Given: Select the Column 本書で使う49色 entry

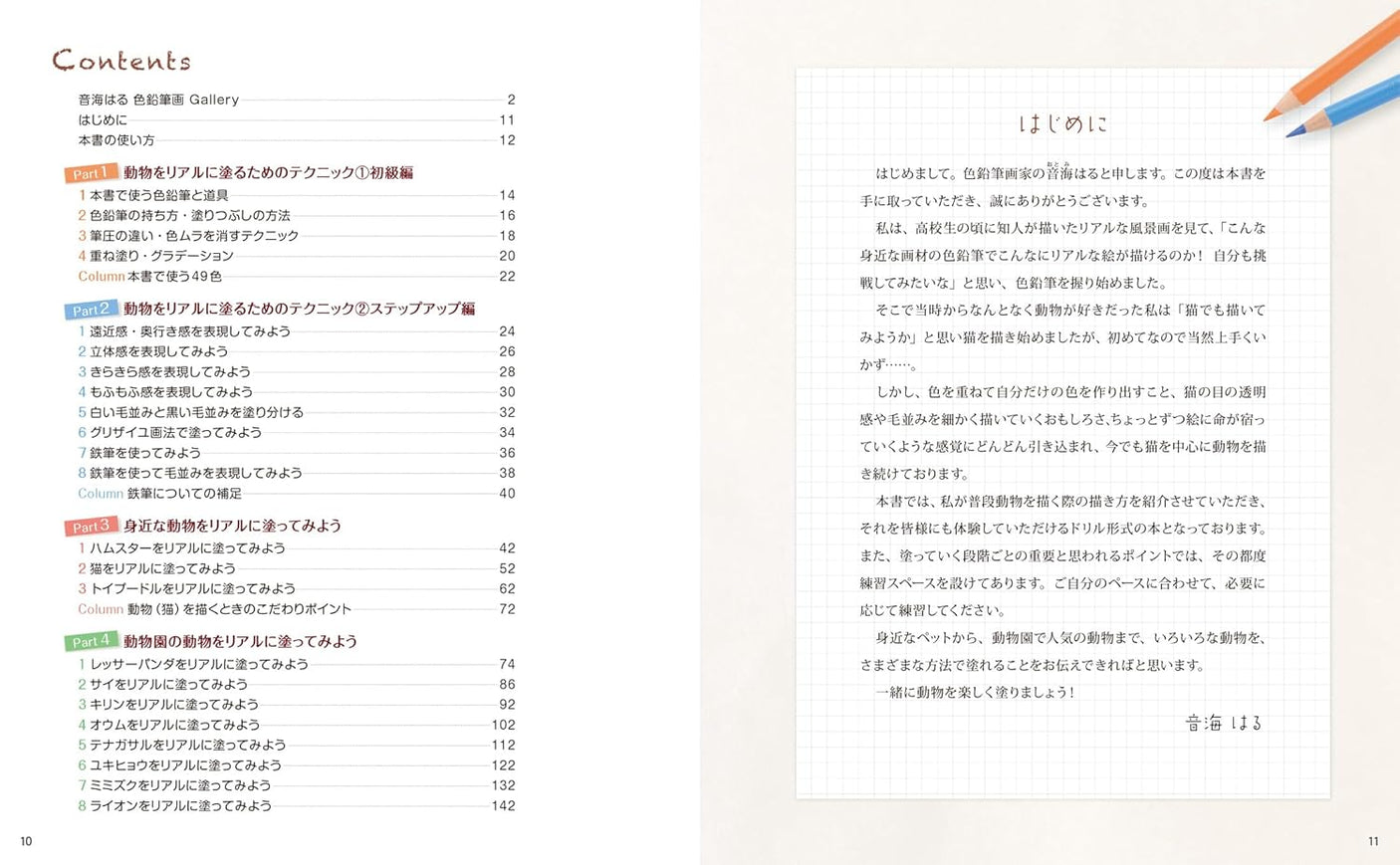Looking at the screenshot, I should coord(150,277).
